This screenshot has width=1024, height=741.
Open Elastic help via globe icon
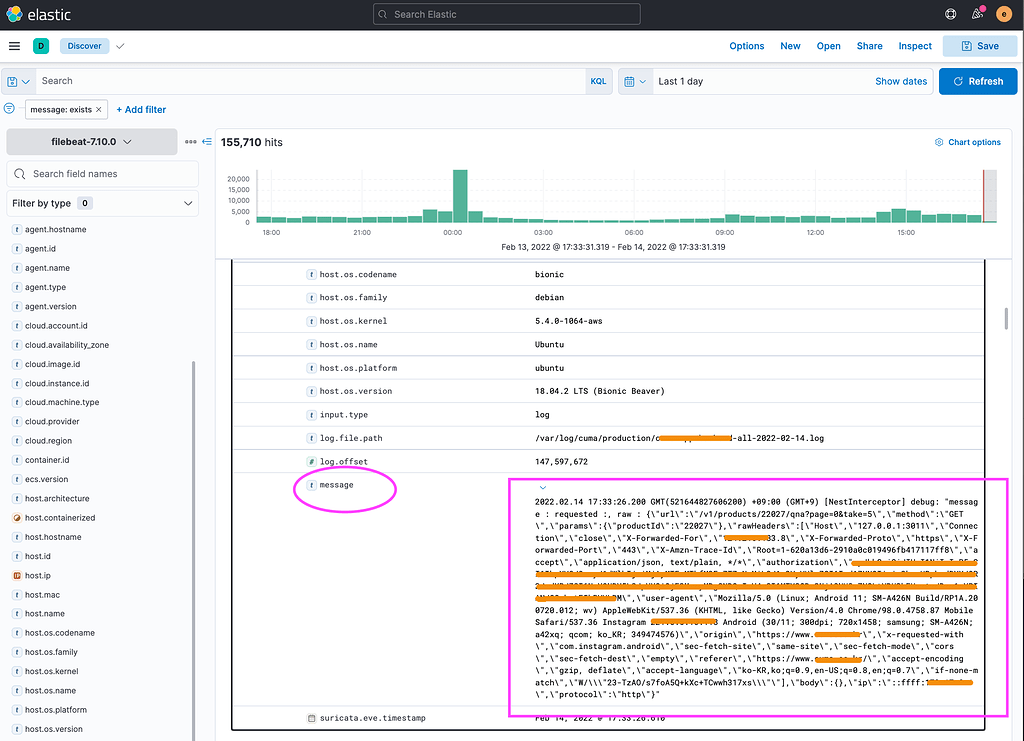(950, 14)
